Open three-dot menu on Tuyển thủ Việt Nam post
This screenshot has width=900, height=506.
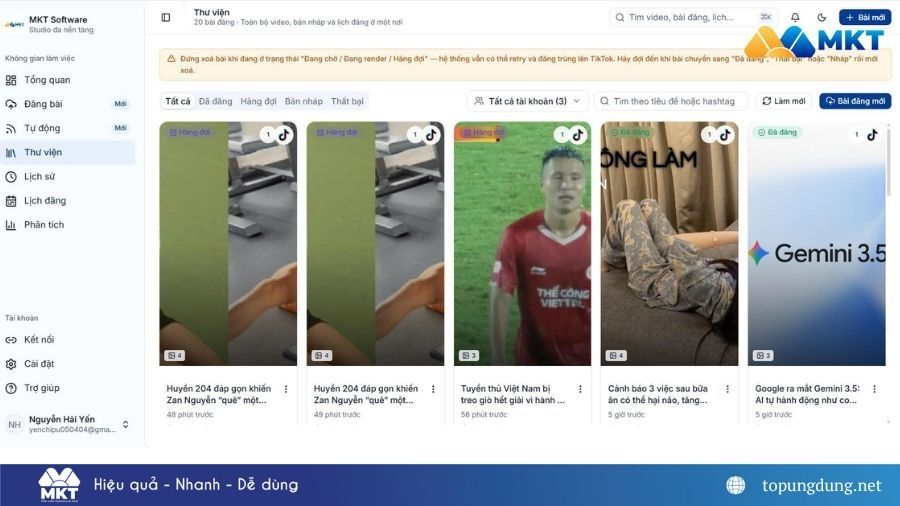click(580, 389)
